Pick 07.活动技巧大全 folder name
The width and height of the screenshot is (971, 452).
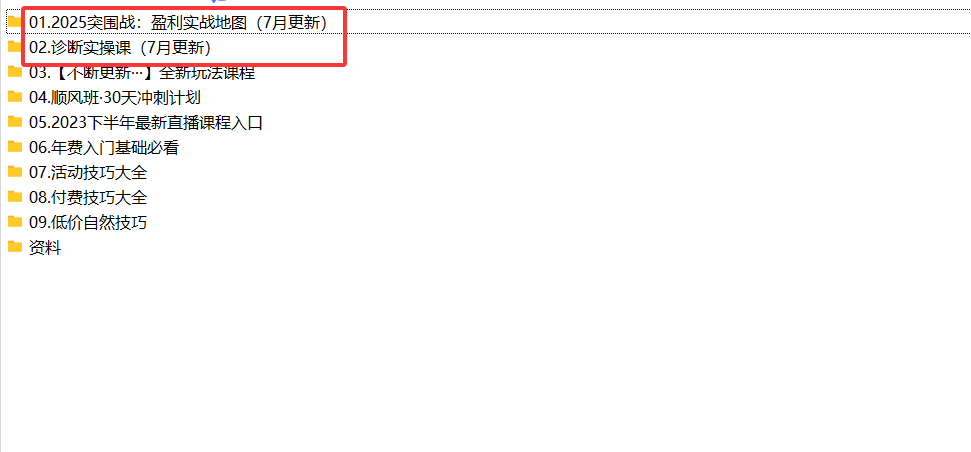point(88,173)
